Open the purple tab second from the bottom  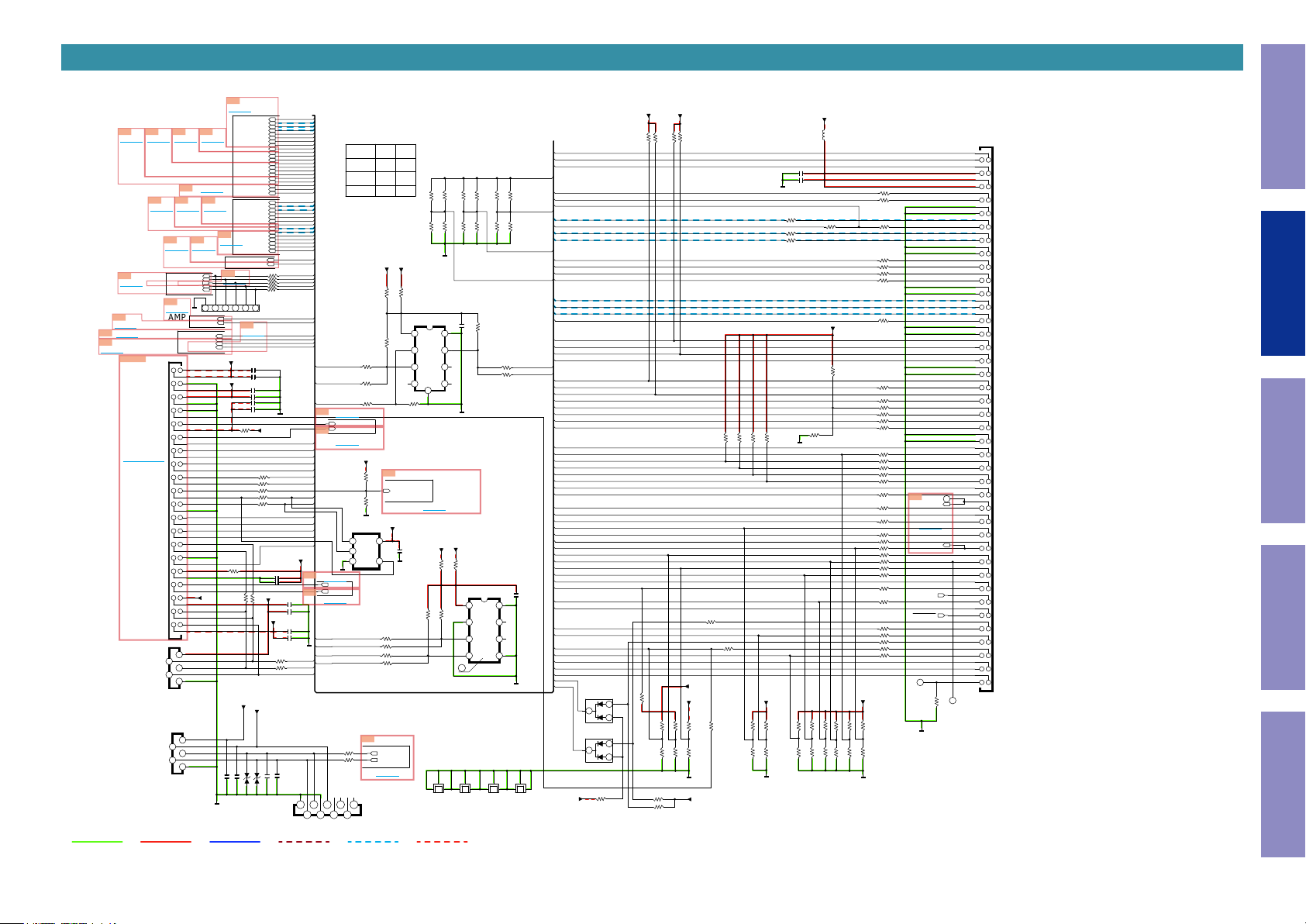[x=1283, y=617]
